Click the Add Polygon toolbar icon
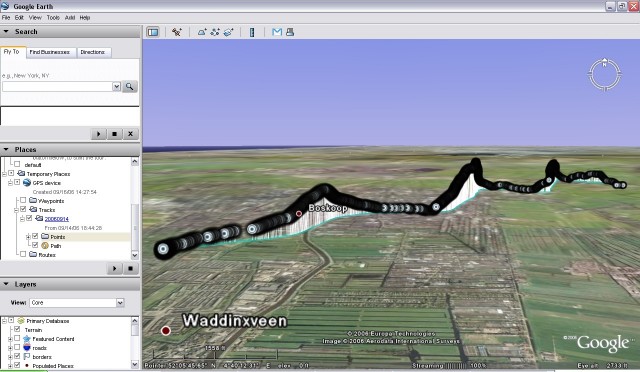Image resolution: width=640 pixels, height=372 pixels. tap(202, 32)
